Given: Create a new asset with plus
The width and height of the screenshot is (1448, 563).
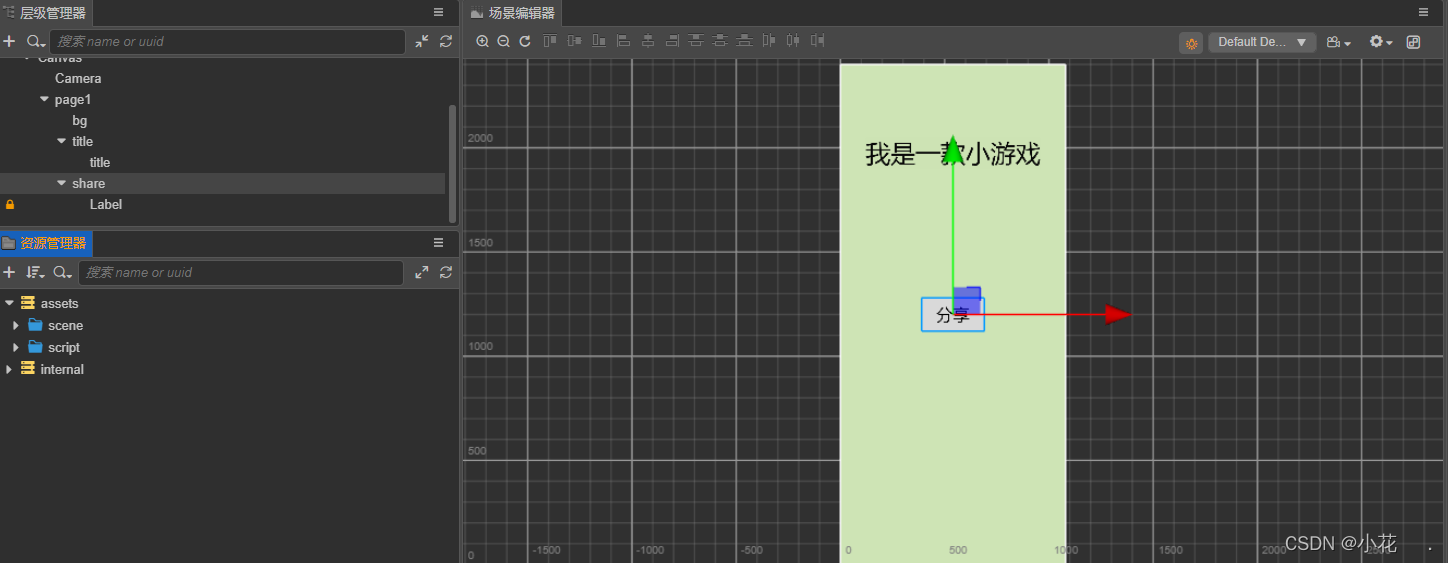Looking at the screenshot, I should point(9,272).
